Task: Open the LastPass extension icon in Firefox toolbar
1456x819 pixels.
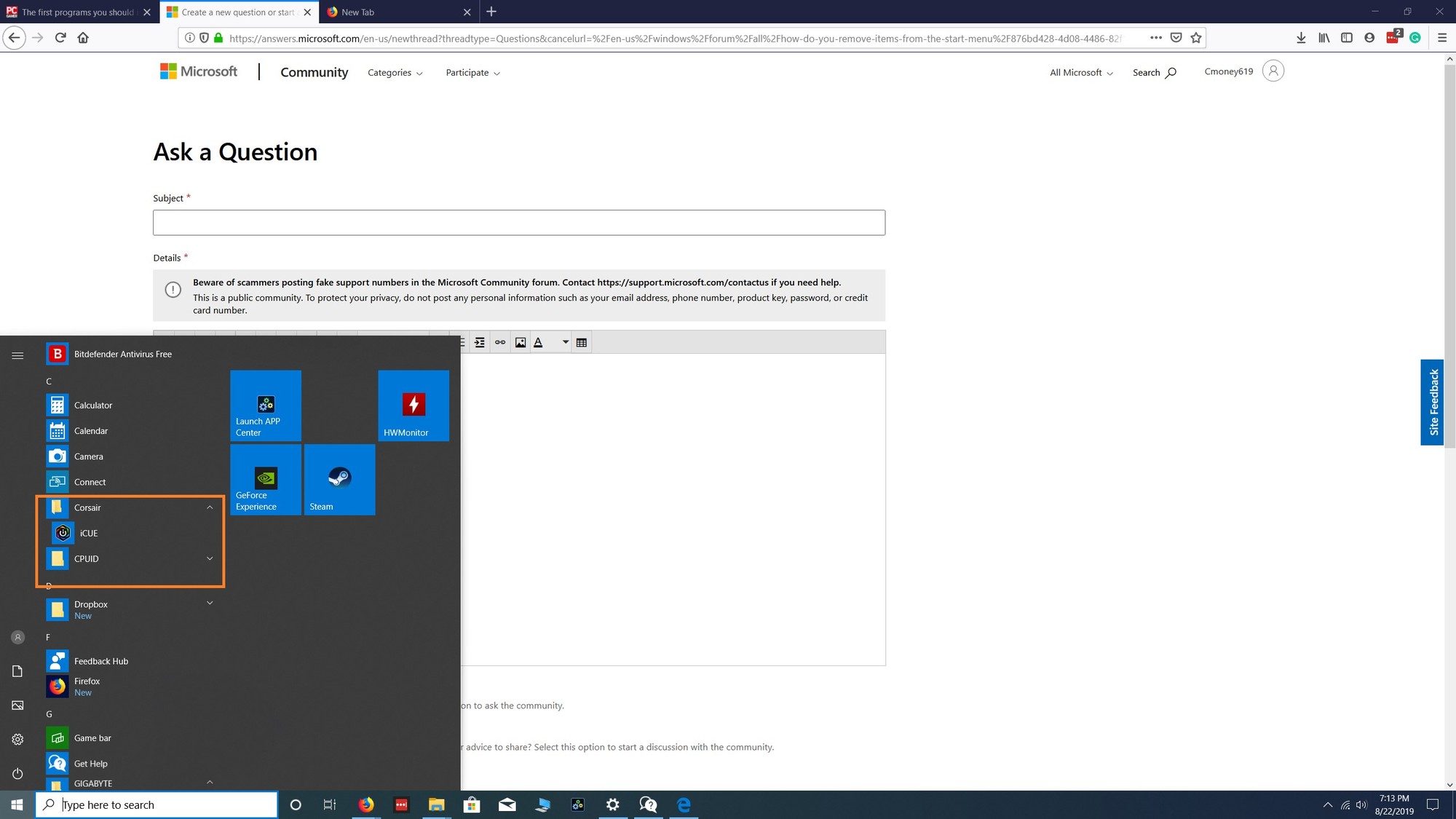Action: (x=1393, y=37)
